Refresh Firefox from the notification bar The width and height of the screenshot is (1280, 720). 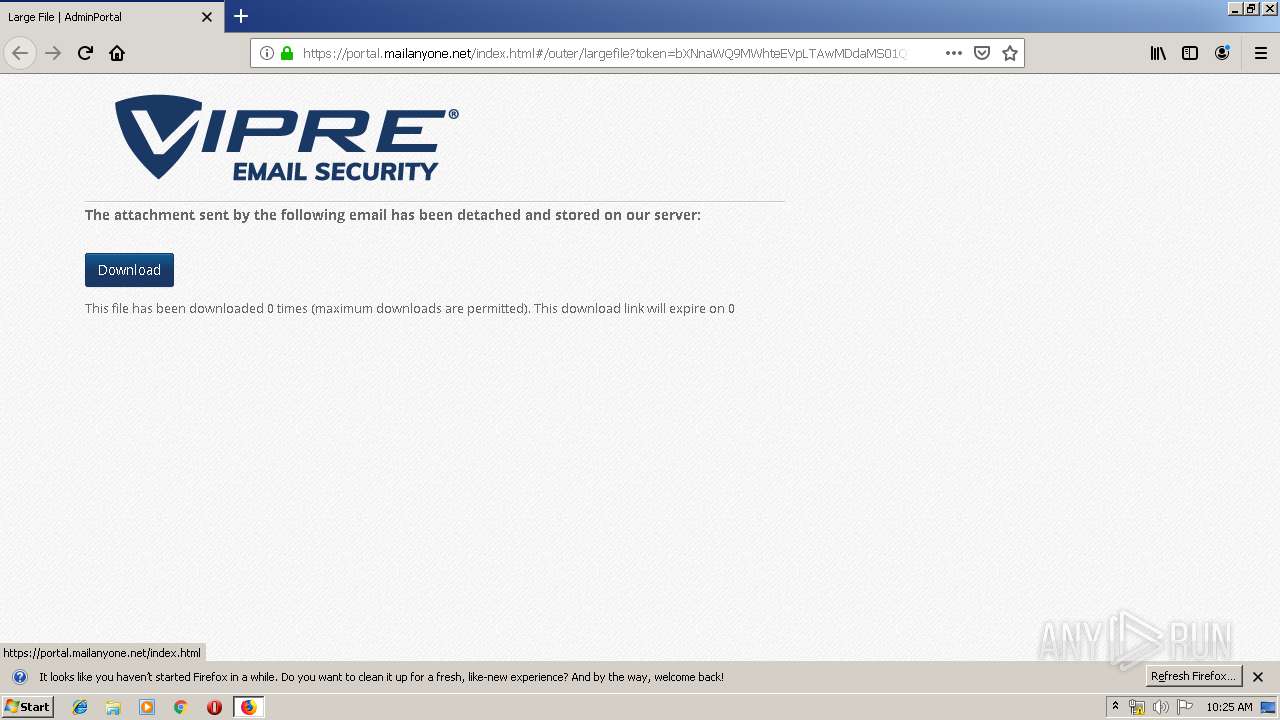tap(1194, 676)
